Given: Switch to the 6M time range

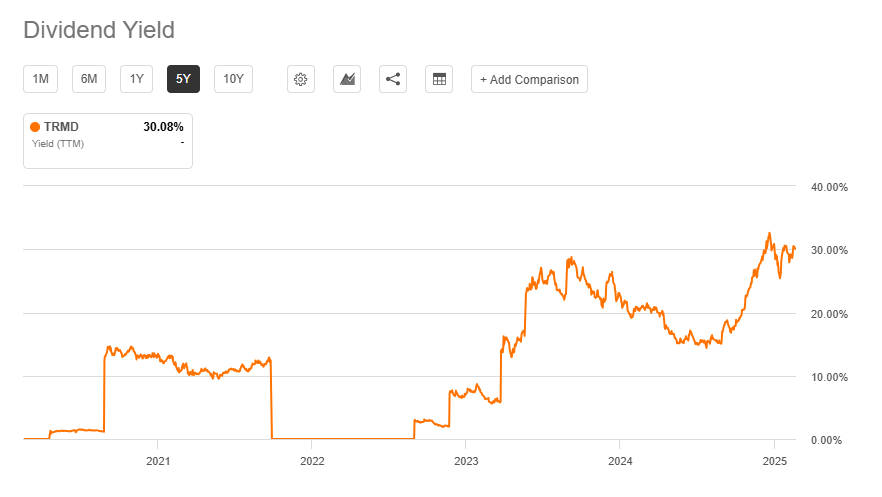Looking at the screenshot, I should point(88,79).
